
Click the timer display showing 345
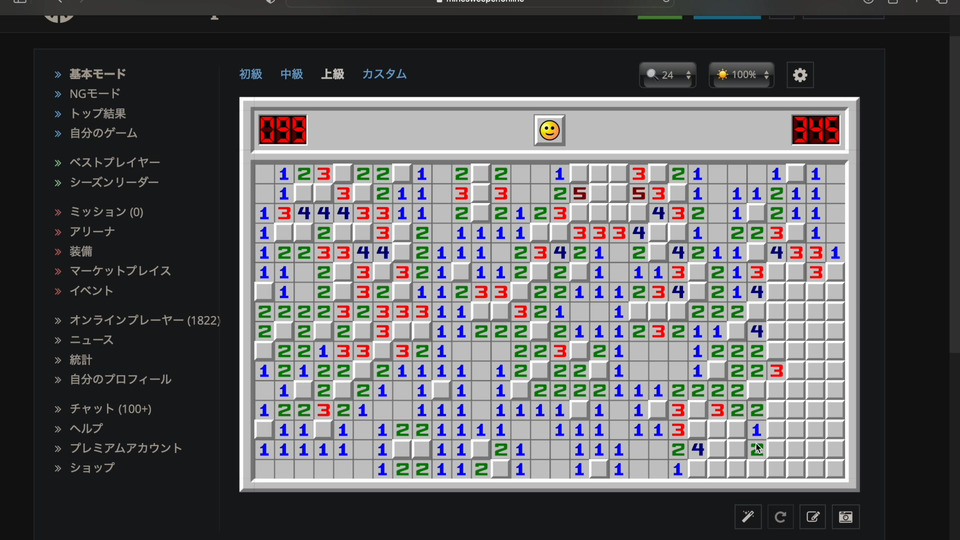pyautogui.click(x=816, y=130)
